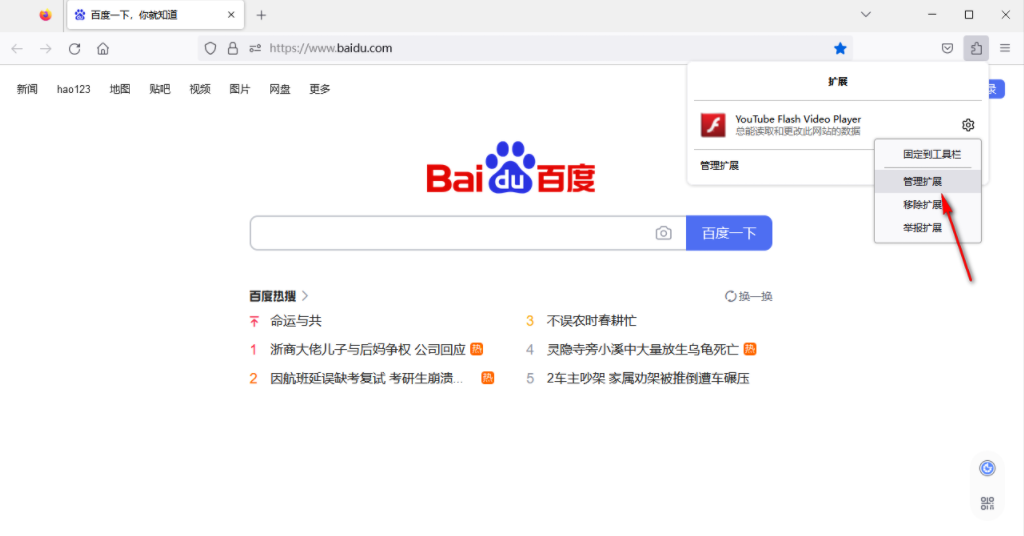Open the tracking protection shield icon
The height and width of the screenshot is (536, 1024).
click(x=210, y=48)
